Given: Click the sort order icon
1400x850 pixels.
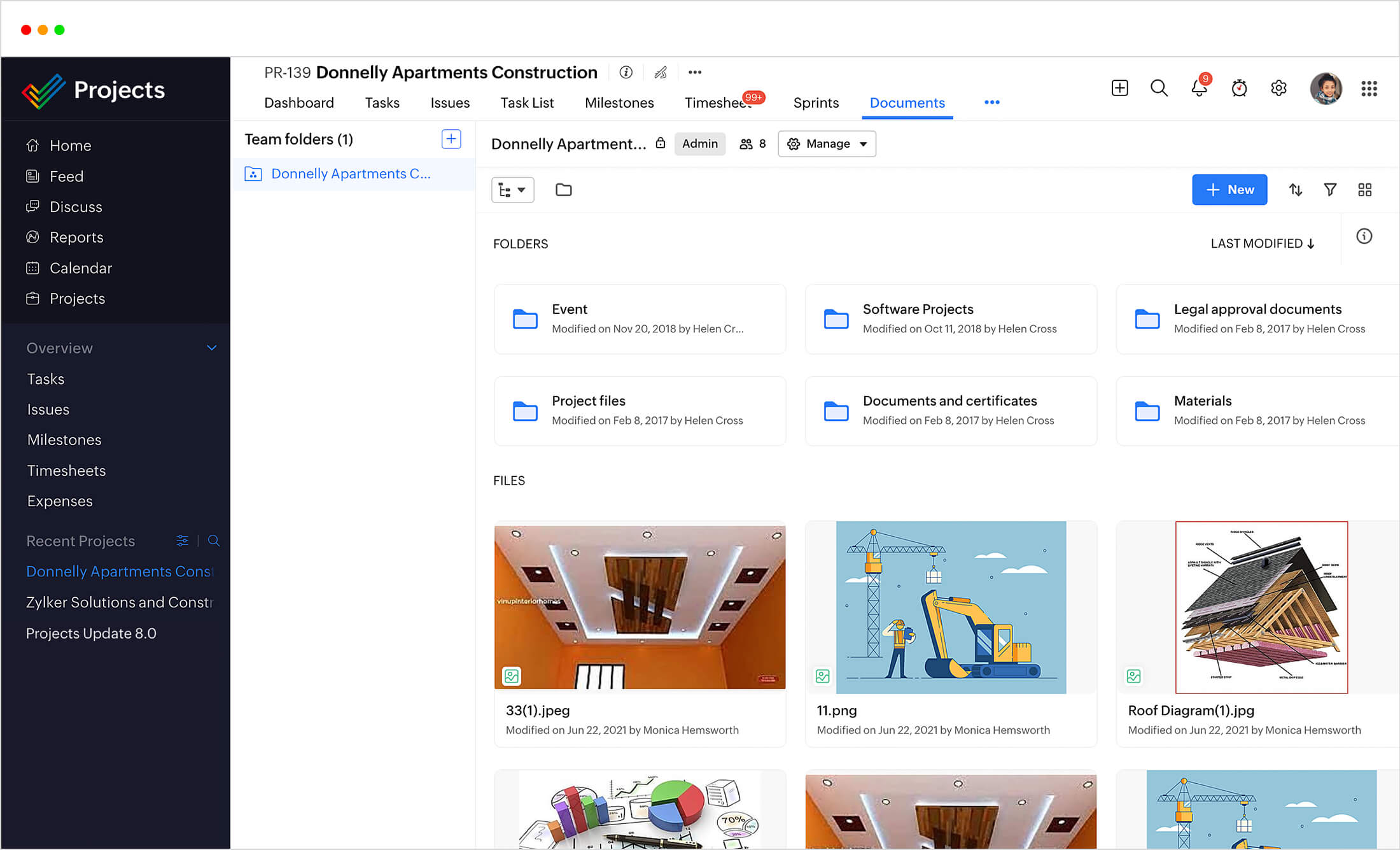Looking at the screenshot, I should coord(1297,190).
